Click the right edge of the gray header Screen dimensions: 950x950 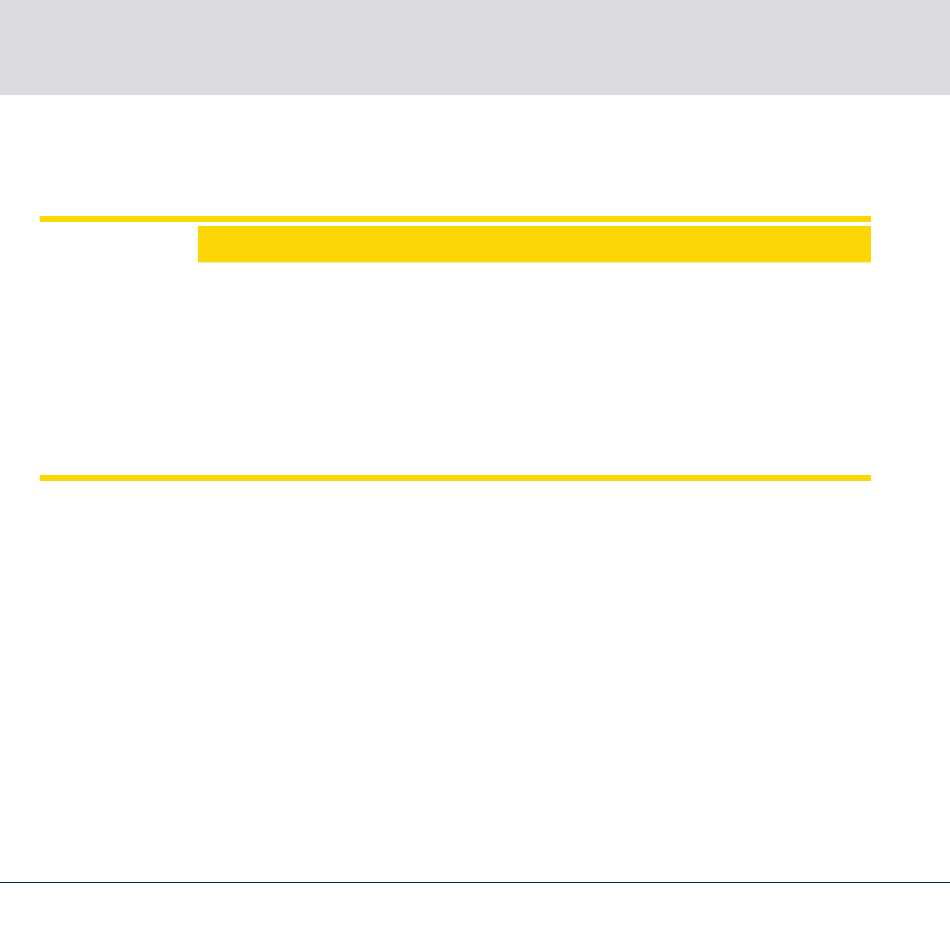(946, 47)
